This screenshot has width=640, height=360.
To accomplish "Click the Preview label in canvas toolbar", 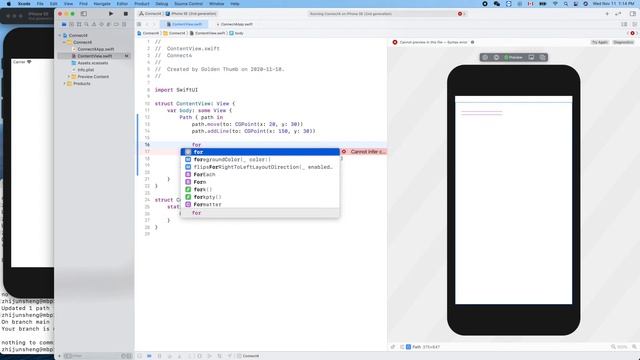I will coord(513,58).
